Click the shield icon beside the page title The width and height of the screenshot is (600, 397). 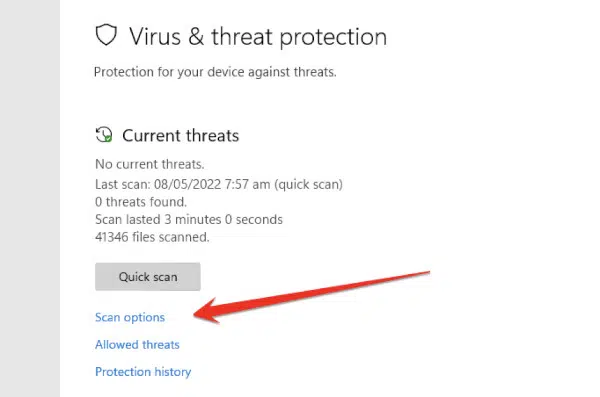pyautogui.click(x=106, y=35)
